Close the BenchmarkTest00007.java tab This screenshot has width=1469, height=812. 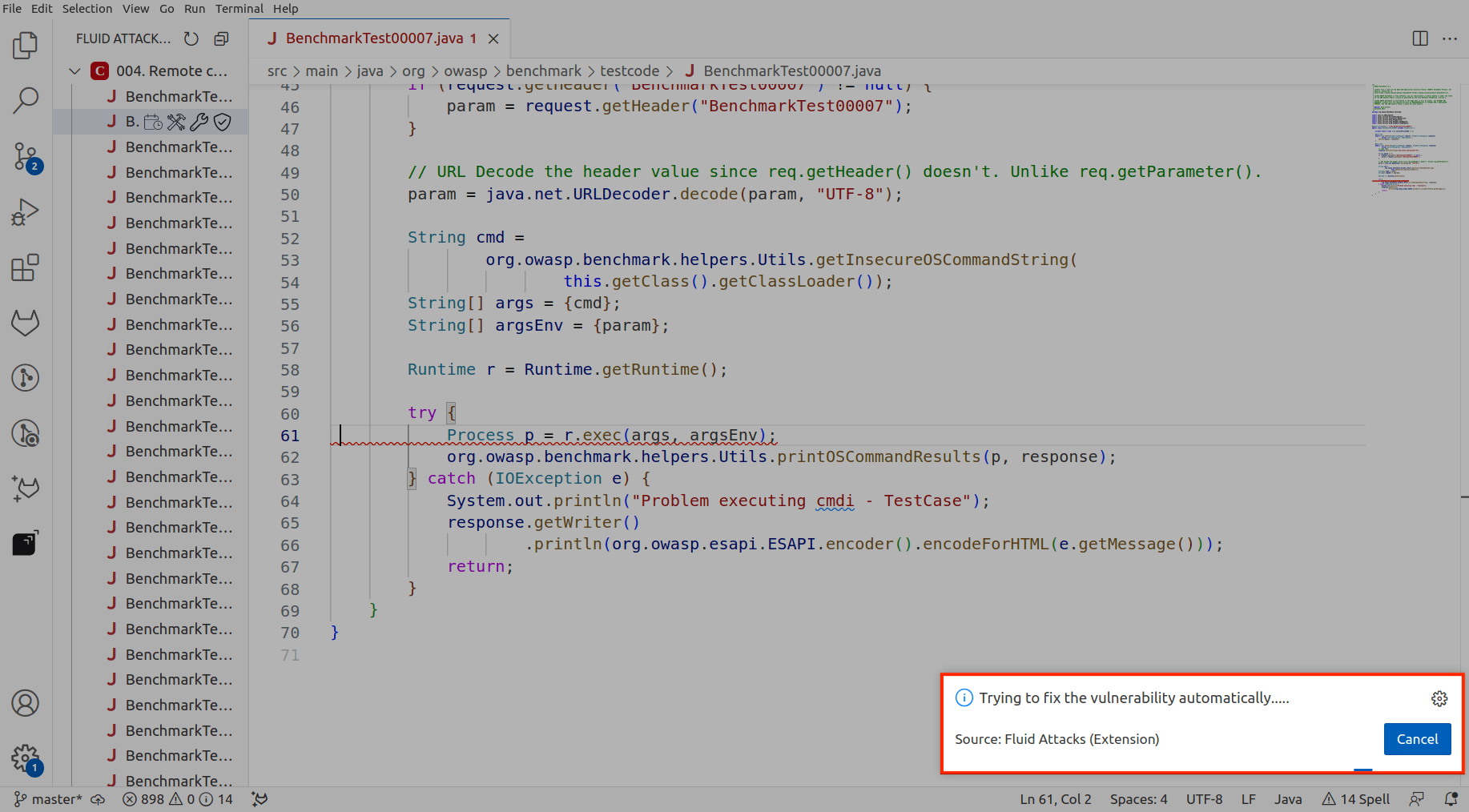tap(493, 38)
